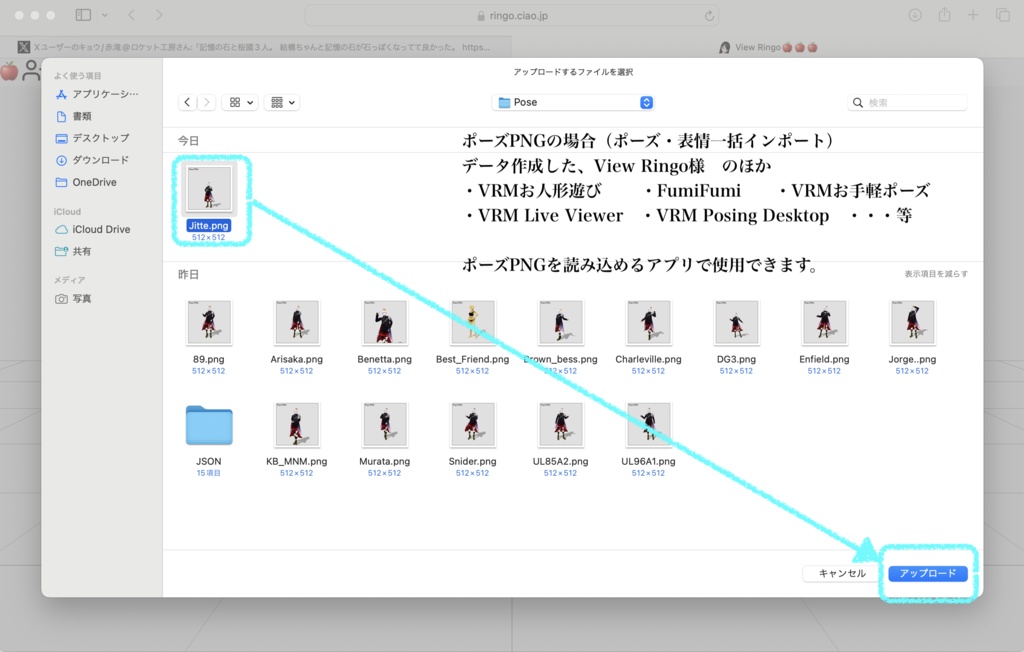
Task: Click Safari new tab plus icon
Action: [973, 15]
